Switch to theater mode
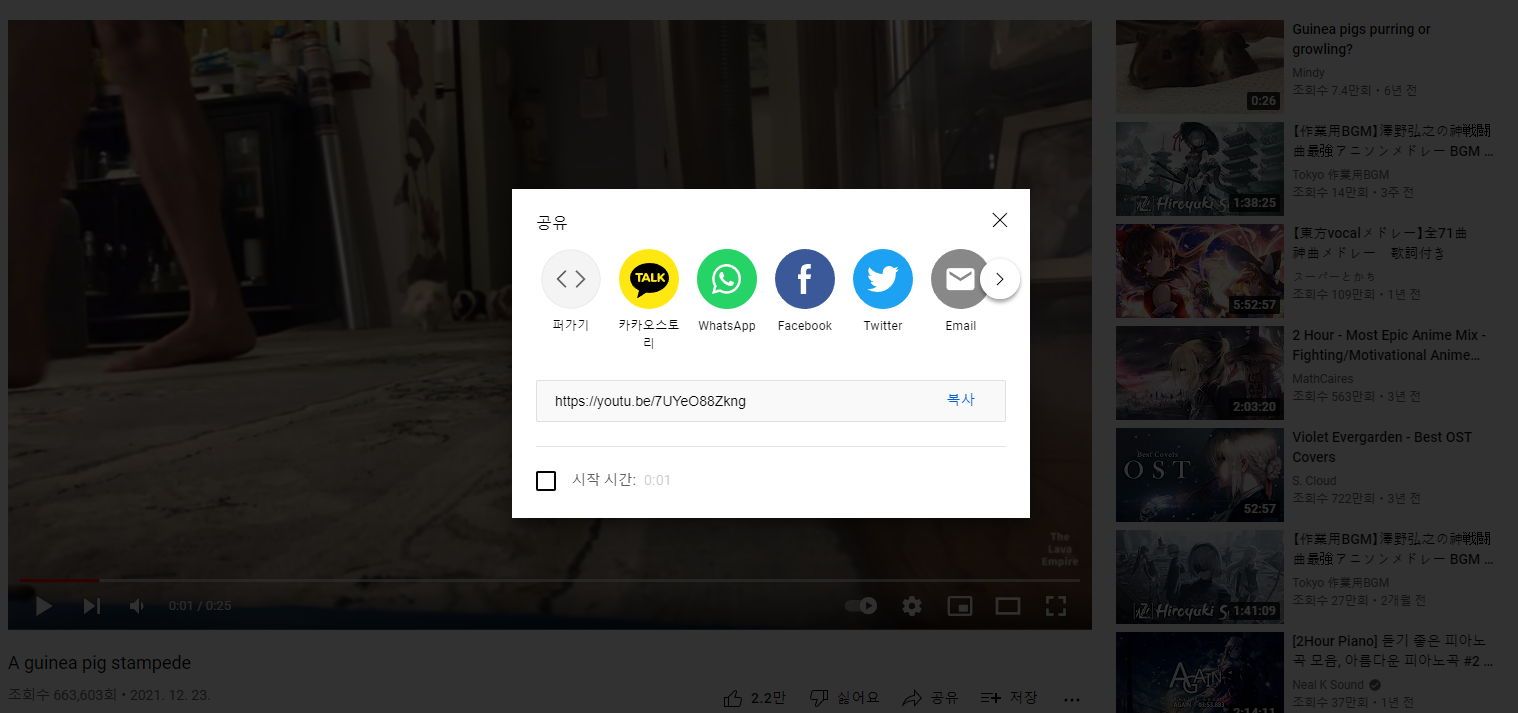The image size is (1518, 713). click(x=1008, y=606)
